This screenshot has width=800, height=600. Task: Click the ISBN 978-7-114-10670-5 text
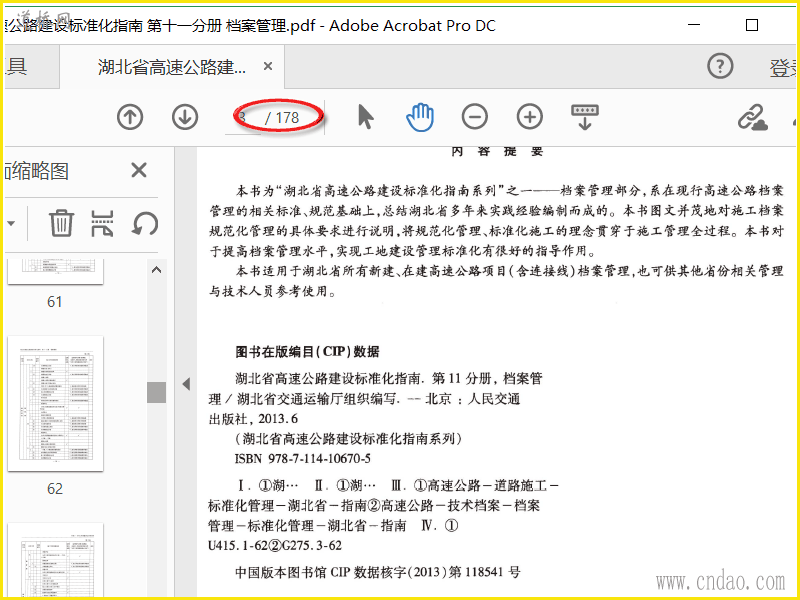click(x=303, y=459)
